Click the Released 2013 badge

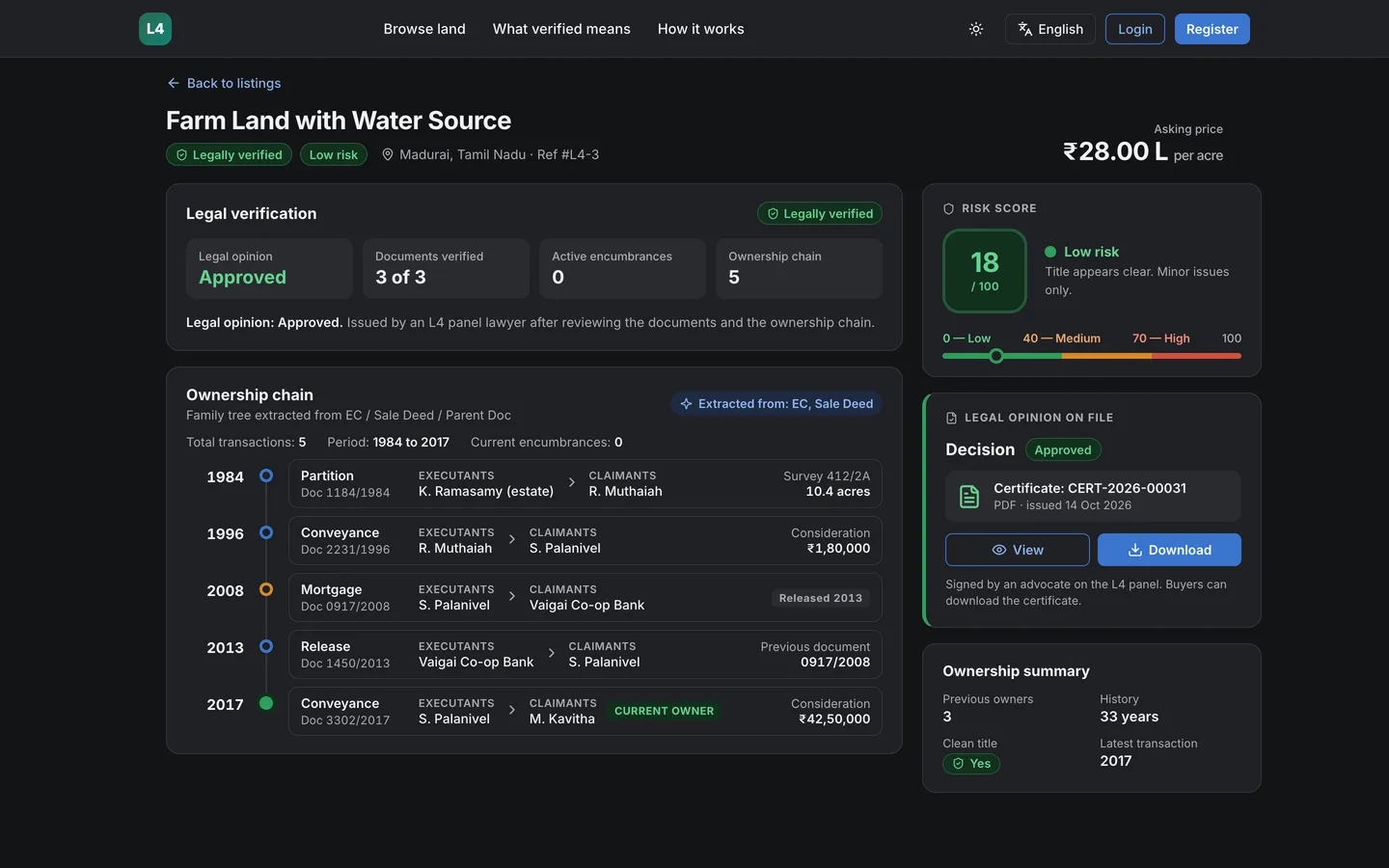[x=821, y=598]
